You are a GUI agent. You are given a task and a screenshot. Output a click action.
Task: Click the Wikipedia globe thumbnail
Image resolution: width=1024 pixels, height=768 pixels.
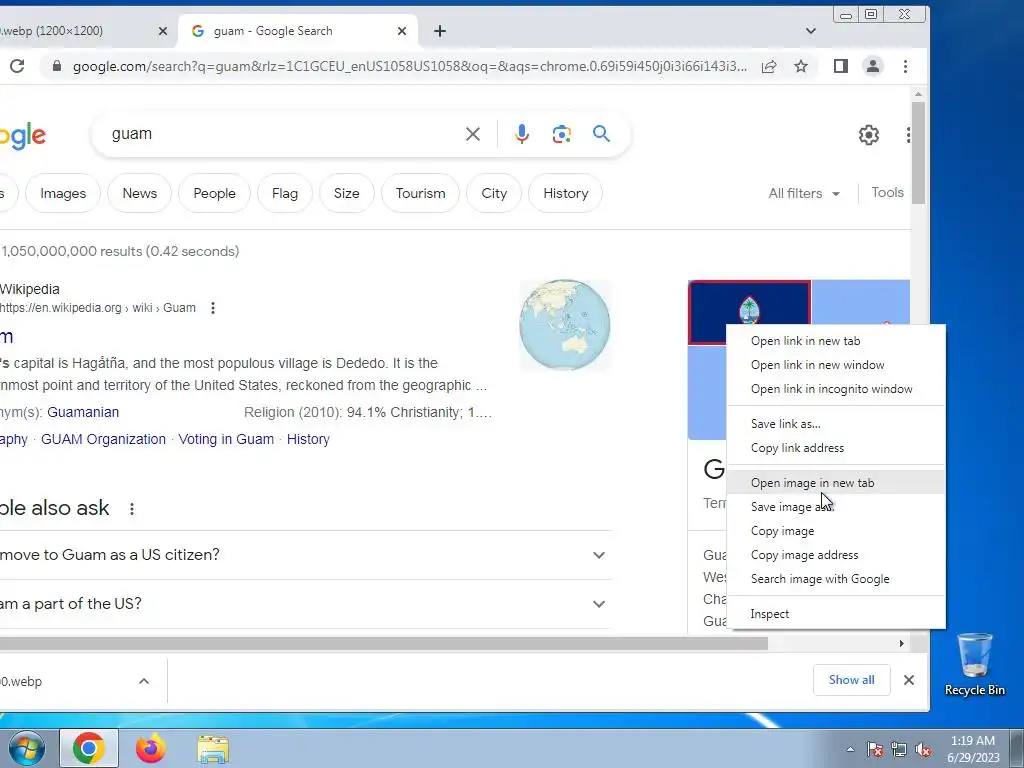565,325
